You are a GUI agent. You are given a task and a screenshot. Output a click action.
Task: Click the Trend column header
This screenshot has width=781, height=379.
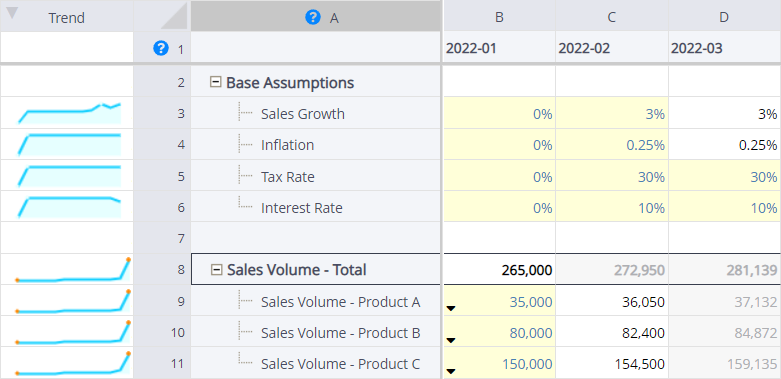(67, 17)
